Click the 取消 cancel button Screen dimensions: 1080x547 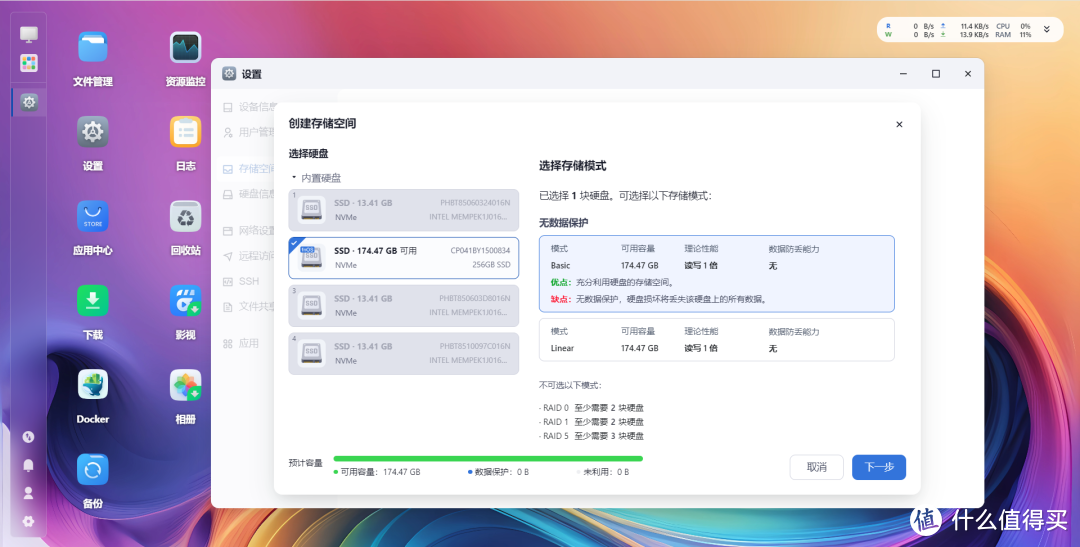[x=817, y=467]
